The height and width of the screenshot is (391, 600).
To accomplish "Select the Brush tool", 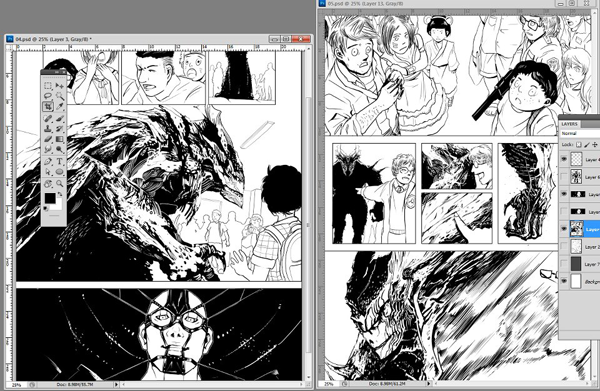I will pyautogui.click(x=59, y=118).
